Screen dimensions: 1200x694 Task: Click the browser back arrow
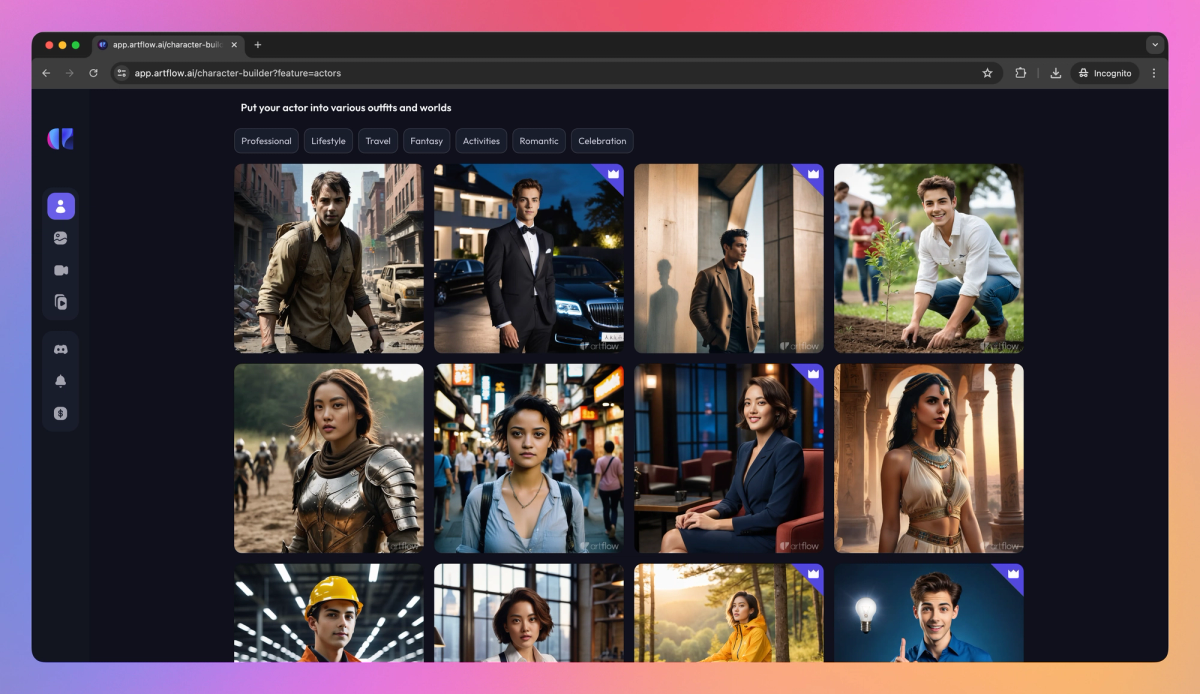click(x=46, y=73)
